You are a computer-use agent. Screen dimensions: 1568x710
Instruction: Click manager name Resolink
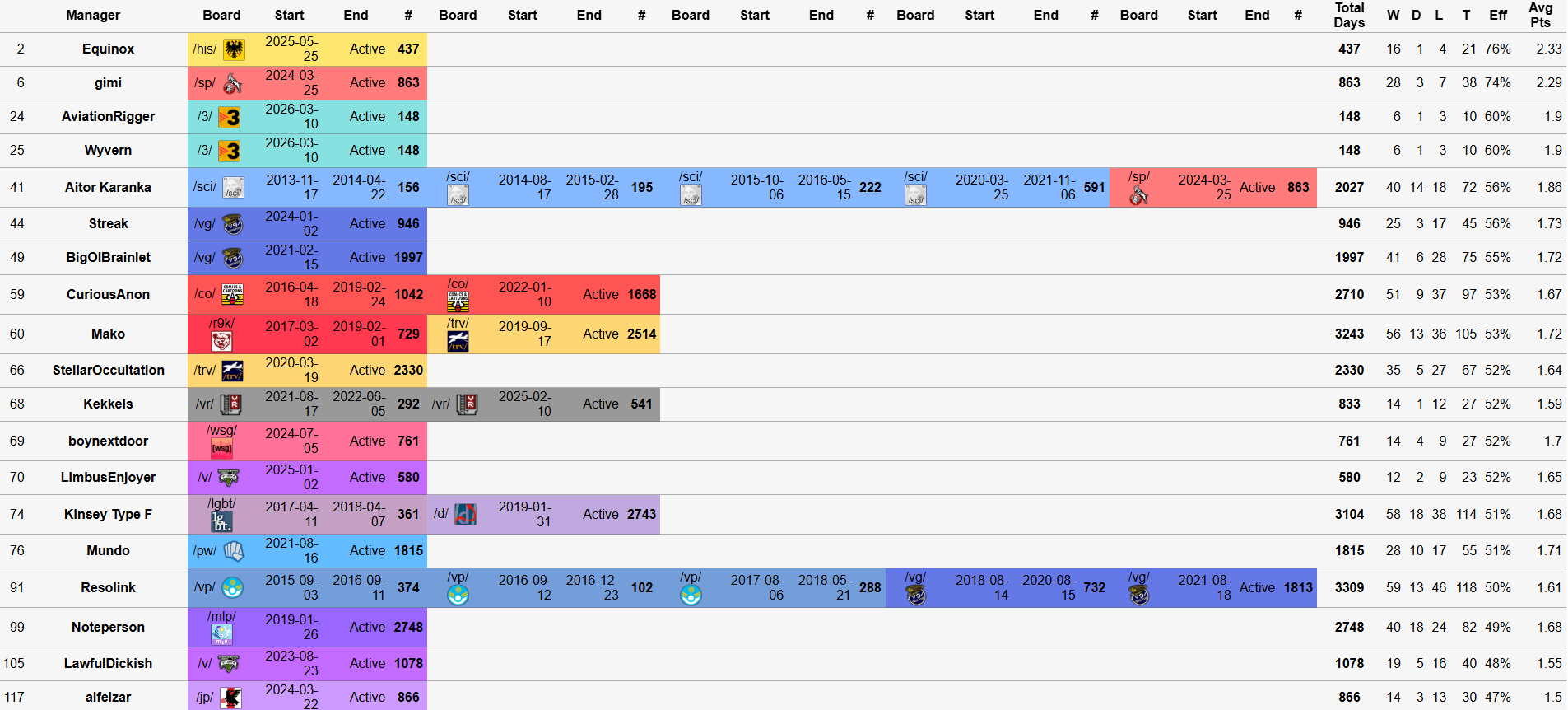pyautogui.click(x=108, y=588)
